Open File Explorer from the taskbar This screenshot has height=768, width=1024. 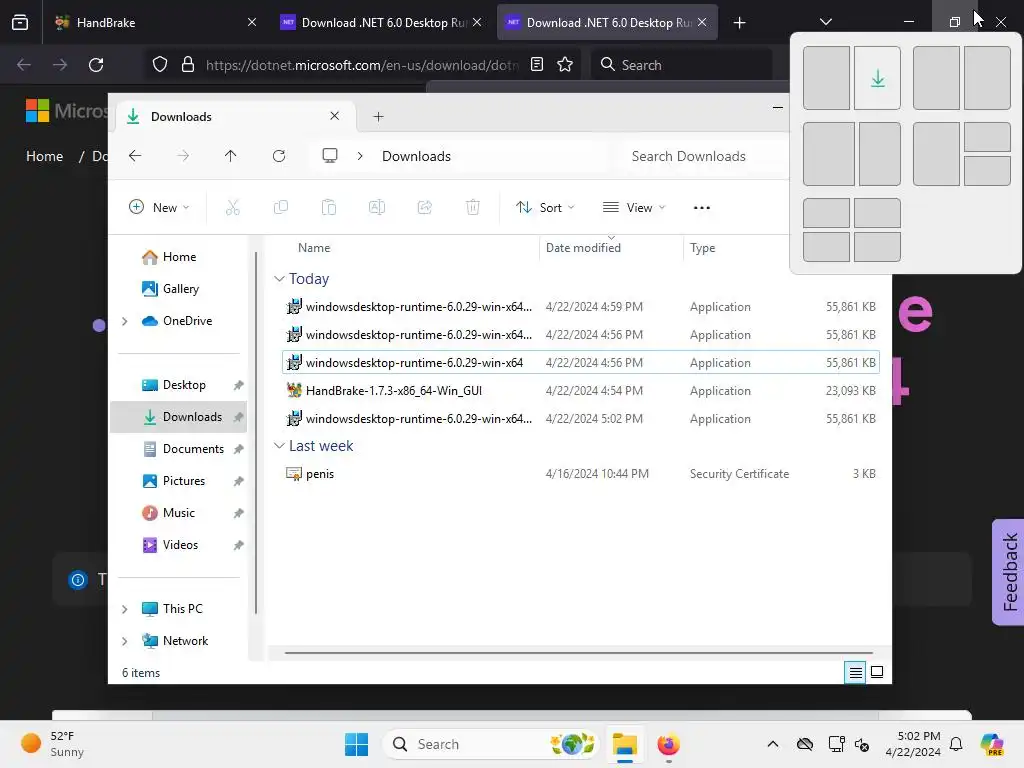coord(625,744)
